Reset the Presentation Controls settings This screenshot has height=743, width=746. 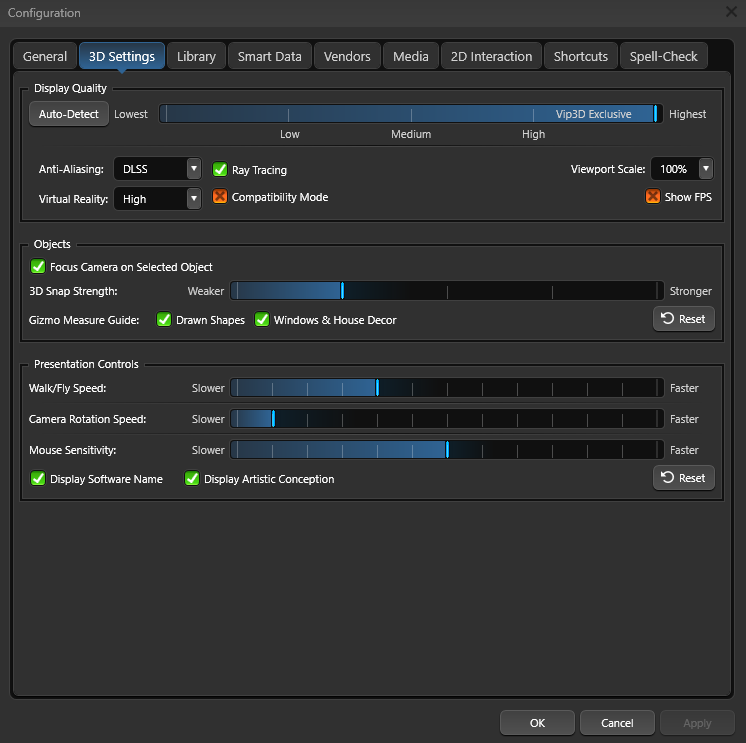[x=683, y=478]
